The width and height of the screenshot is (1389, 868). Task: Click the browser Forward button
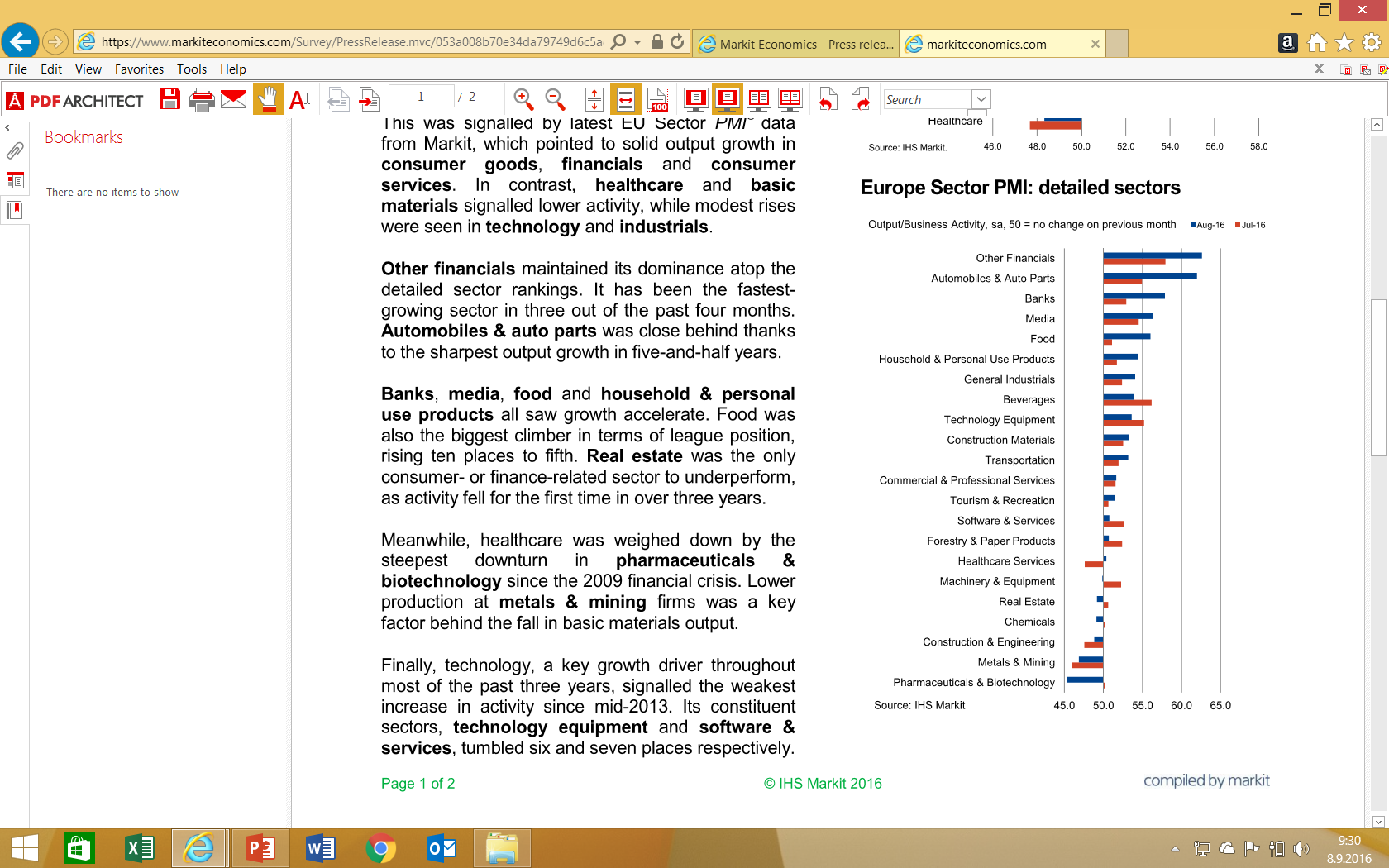tap(55, 41)
